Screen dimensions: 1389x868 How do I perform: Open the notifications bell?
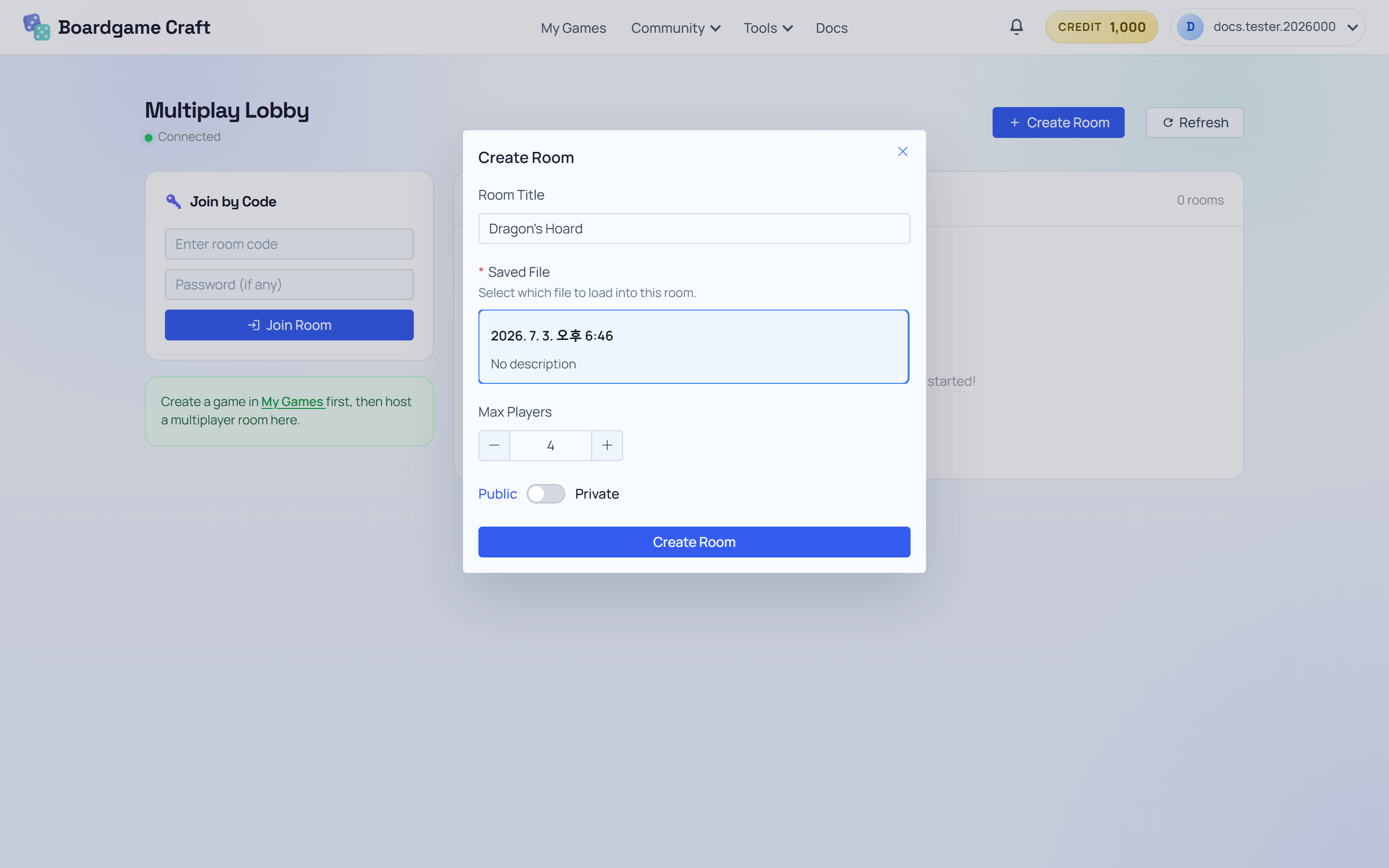tap(1016, 27)
